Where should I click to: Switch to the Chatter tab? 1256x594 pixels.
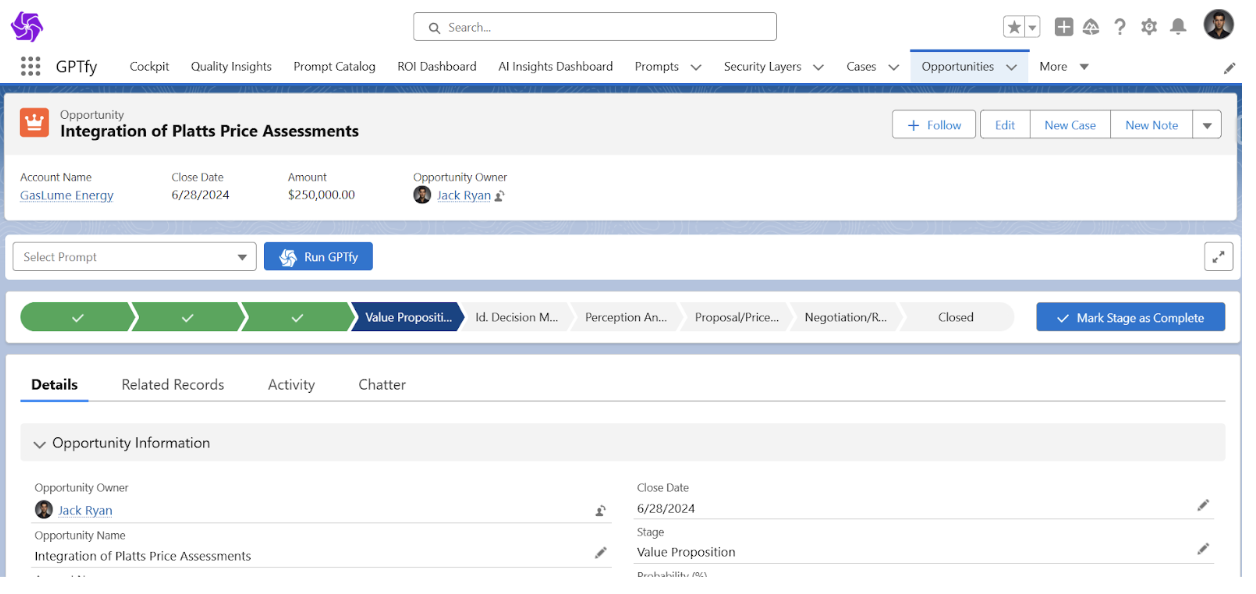381,384
